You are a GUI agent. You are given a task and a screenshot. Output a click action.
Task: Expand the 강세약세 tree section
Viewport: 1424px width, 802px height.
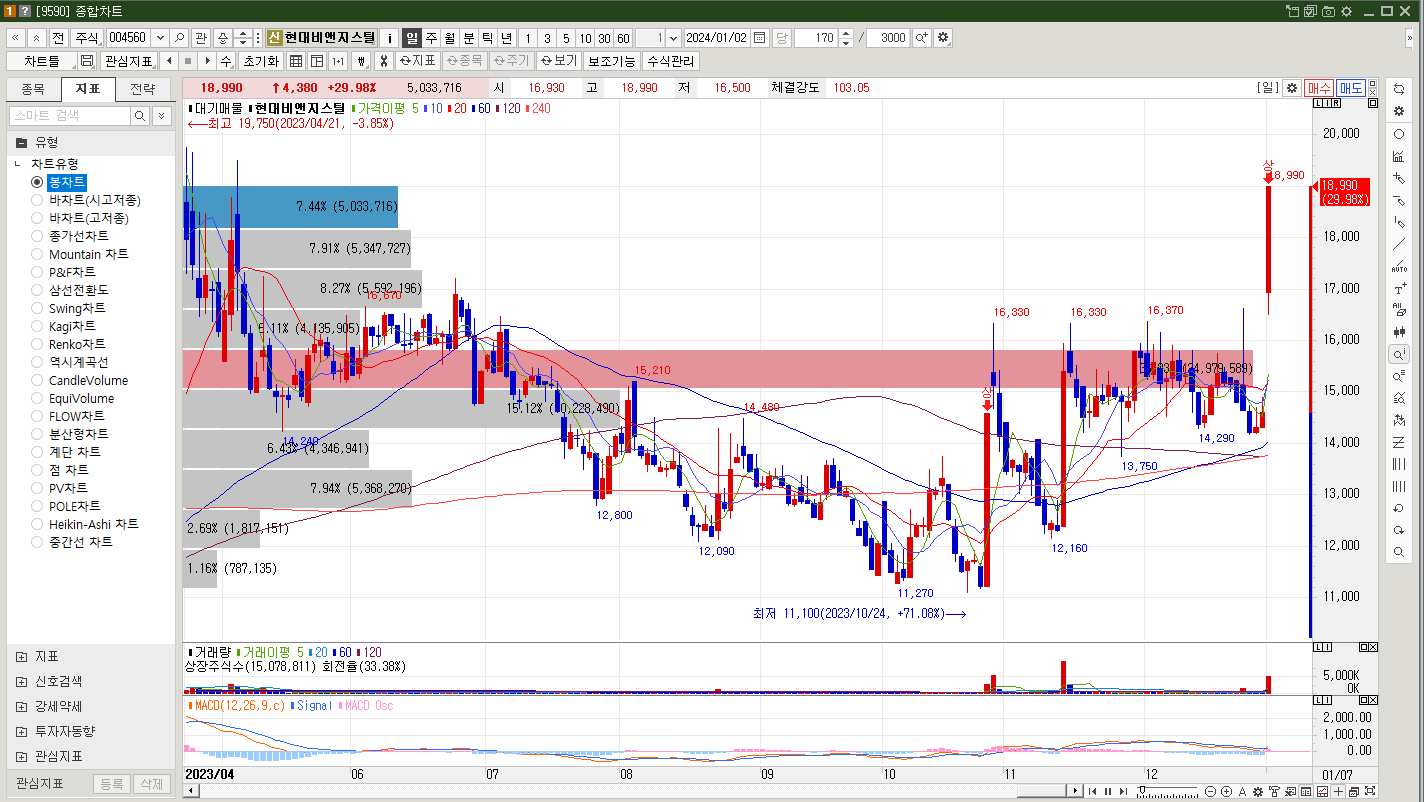pos(21,707)
